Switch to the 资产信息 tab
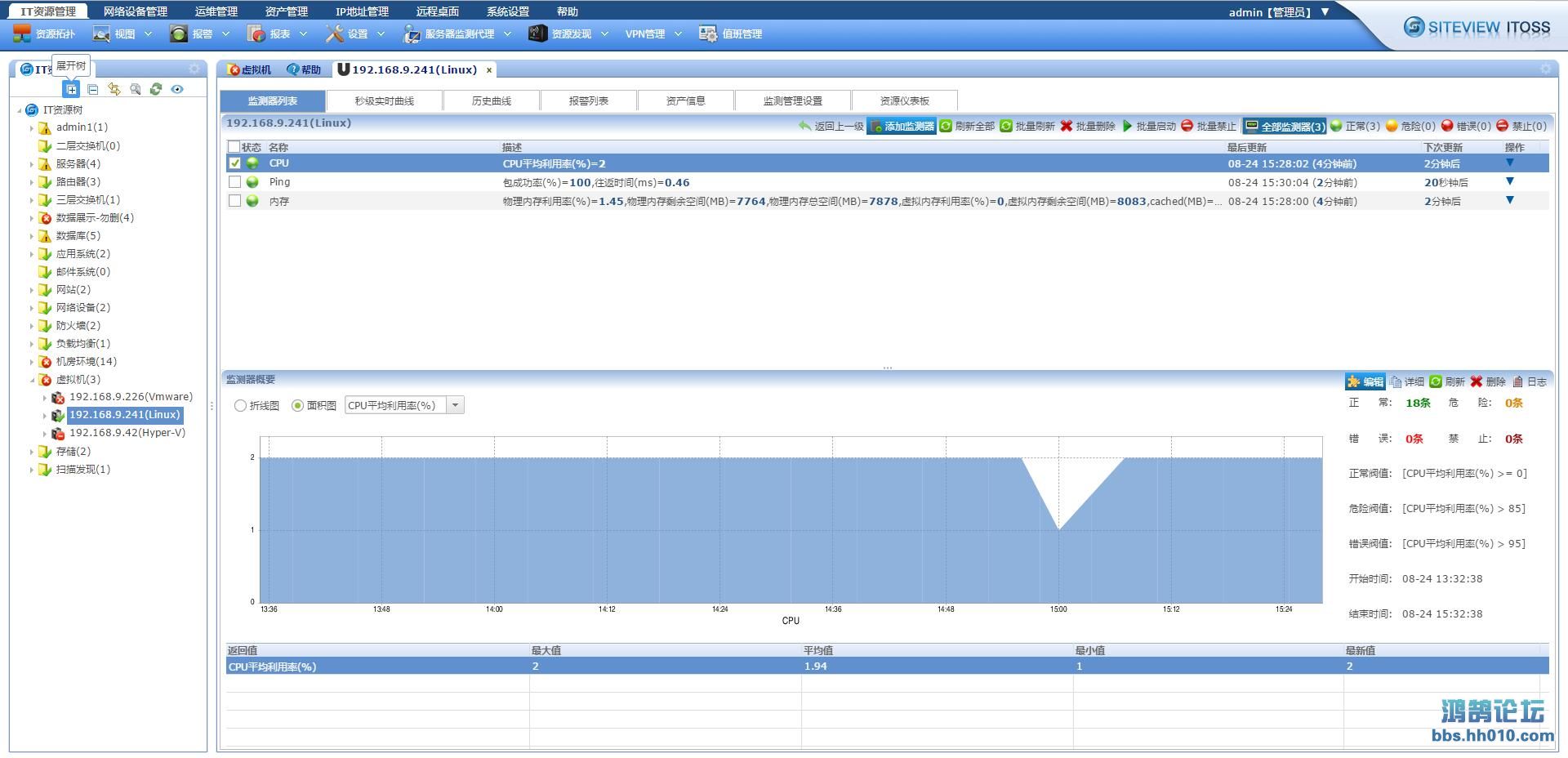This screenshot has height=758, width=1568. (686, 100)
